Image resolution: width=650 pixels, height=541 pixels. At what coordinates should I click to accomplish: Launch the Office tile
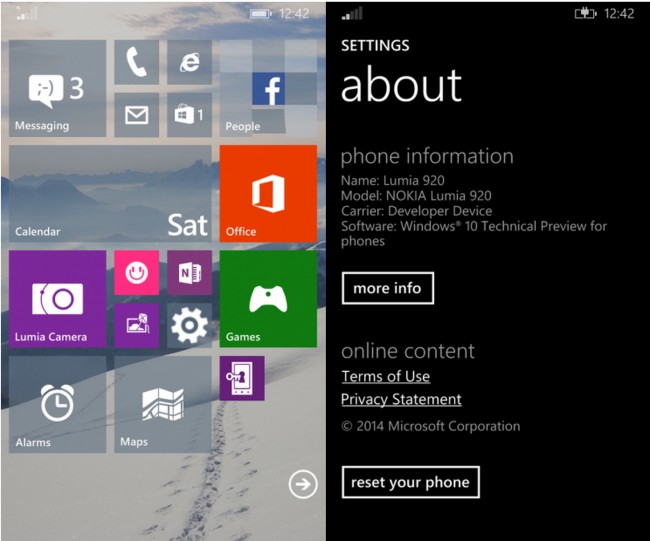point(268,194)
